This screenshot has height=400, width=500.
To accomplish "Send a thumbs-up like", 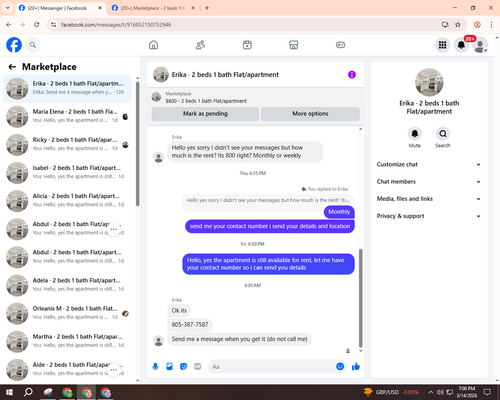I will click(x=356, y=367).
